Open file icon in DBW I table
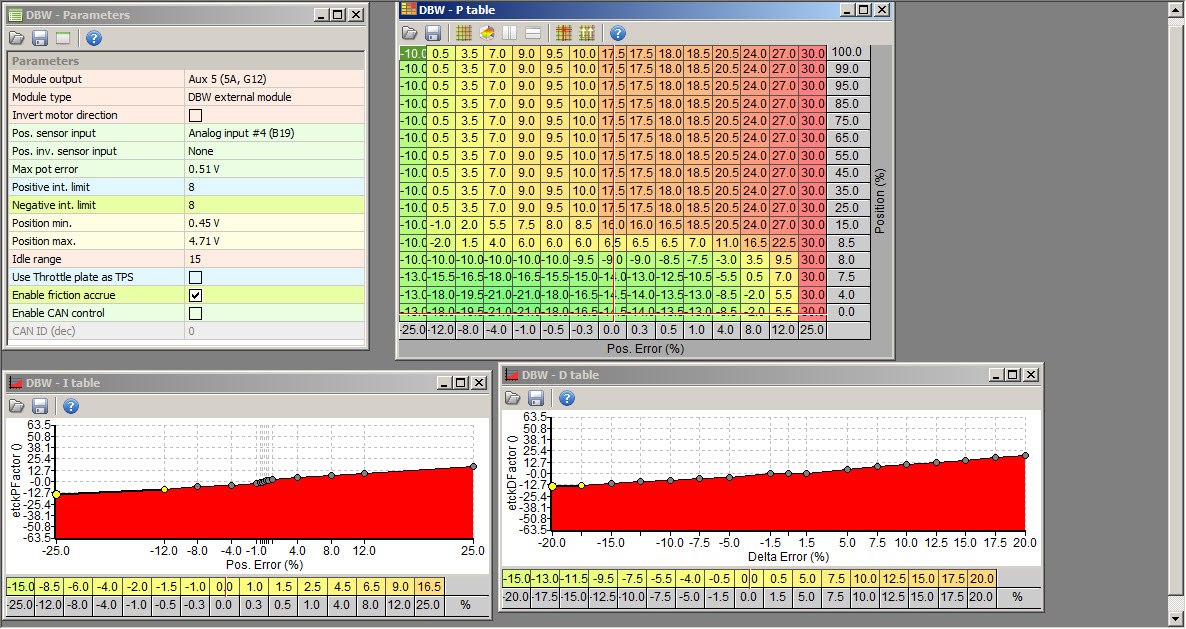 point(16,406)
